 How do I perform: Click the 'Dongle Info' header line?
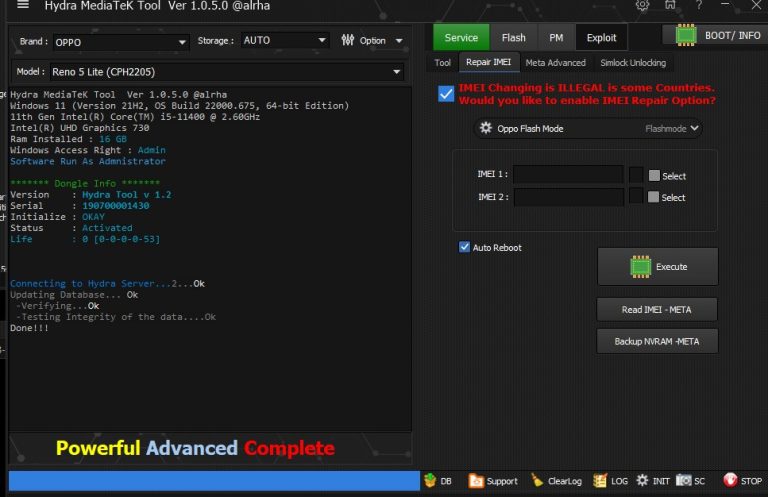(85, 183)
